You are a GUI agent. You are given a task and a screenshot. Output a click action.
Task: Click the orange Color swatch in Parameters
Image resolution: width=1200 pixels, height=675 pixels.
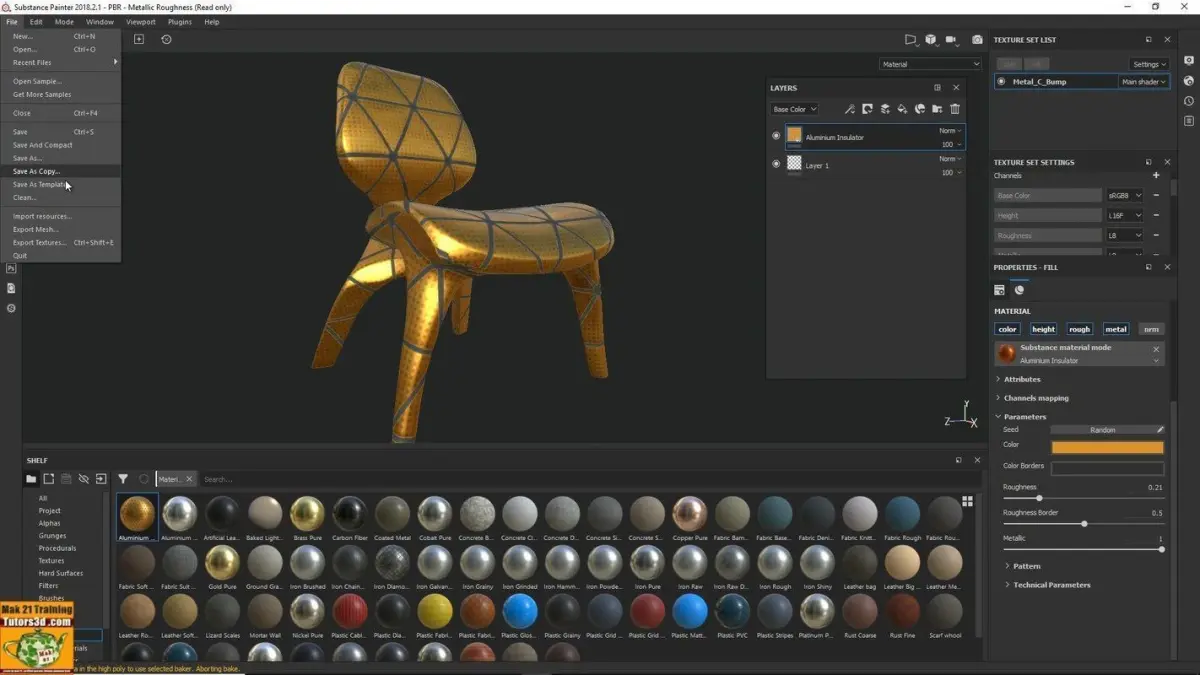(x=1107, y=448)
